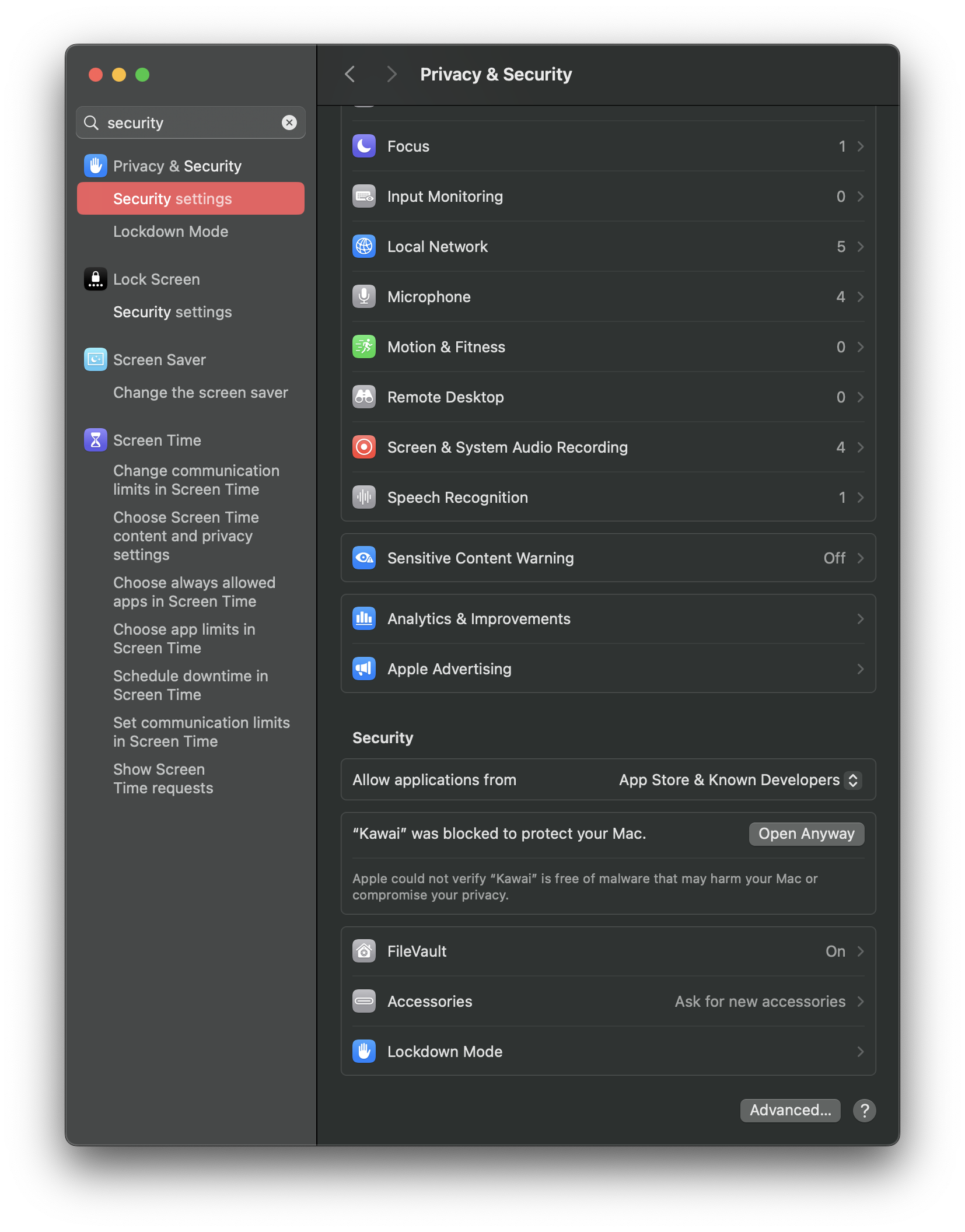Expand Sensitive Content Warning chevron
Image resolution: width=965 pixels, height=1232 pixels.
[860, 558]
